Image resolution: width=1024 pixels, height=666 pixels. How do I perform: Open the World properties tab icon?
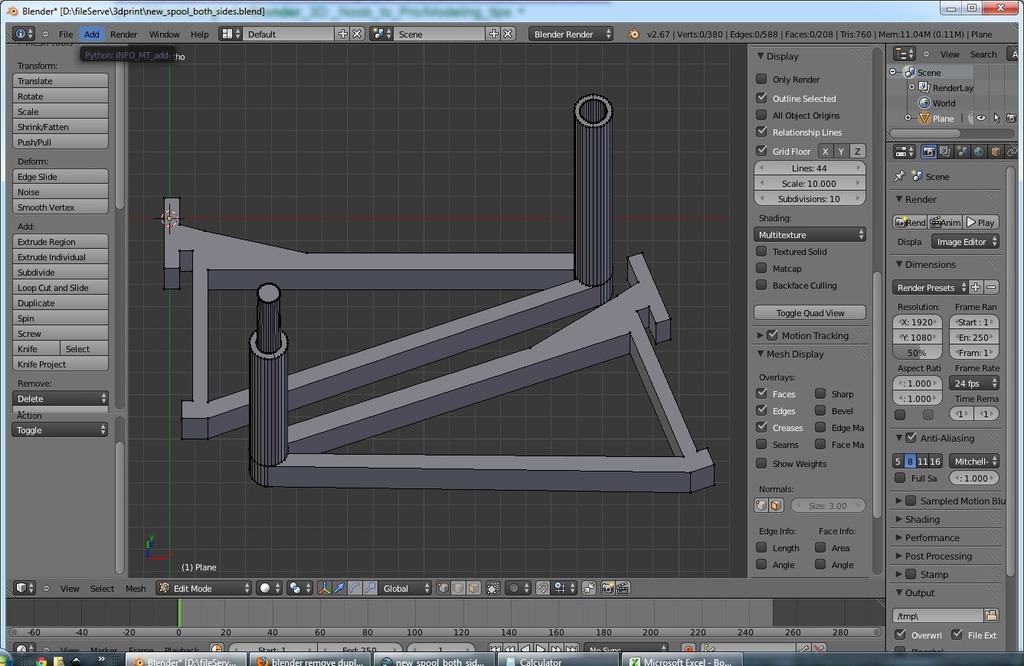[978, 151]
